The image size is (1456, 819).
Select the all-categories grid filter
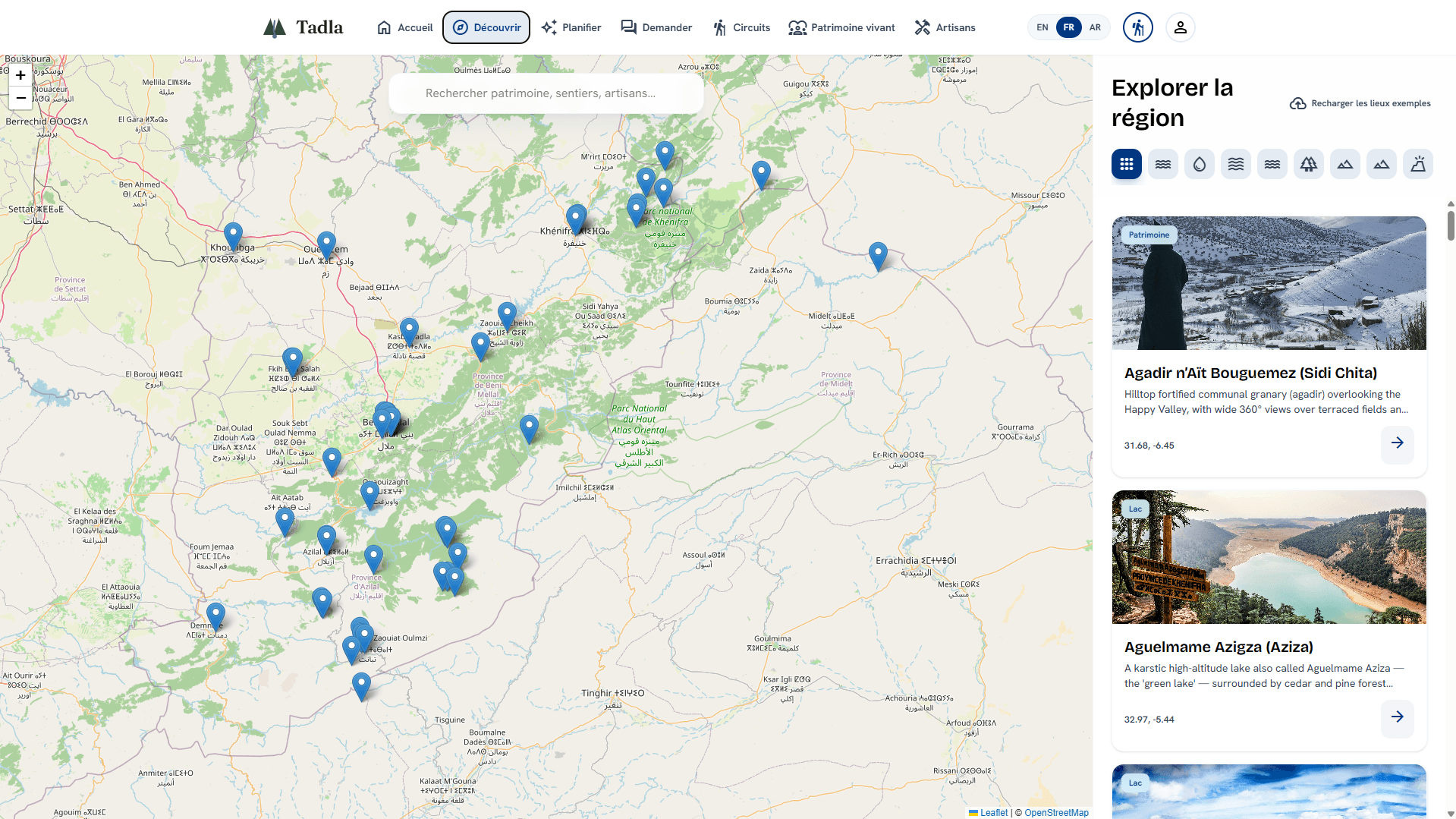pyautogui.click(x=1127, y=164)
